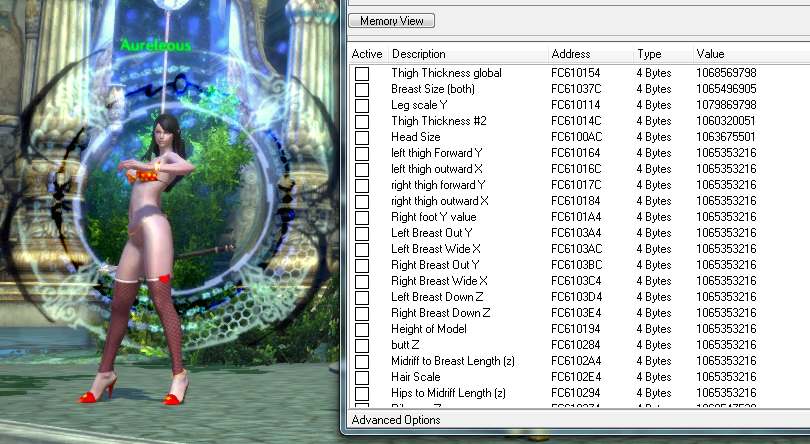Click the 4 Bytes type for Head Size
This screenshot has width=810, height=444.
tap(654, 137)
